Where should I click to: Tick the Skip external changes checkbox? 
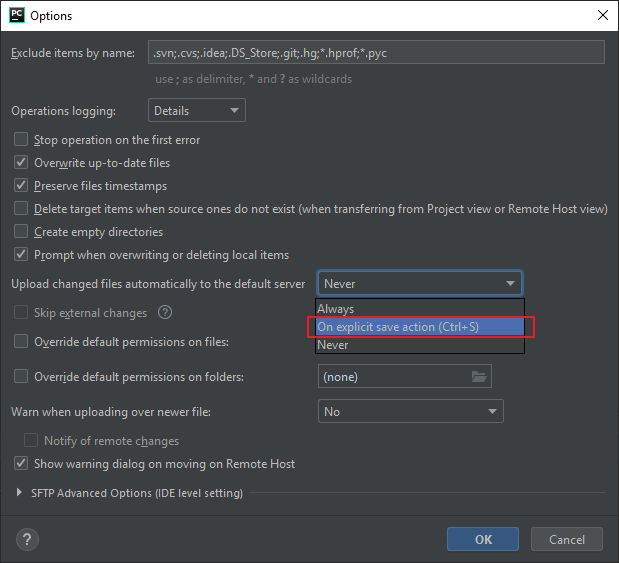(x=21, y=313)
